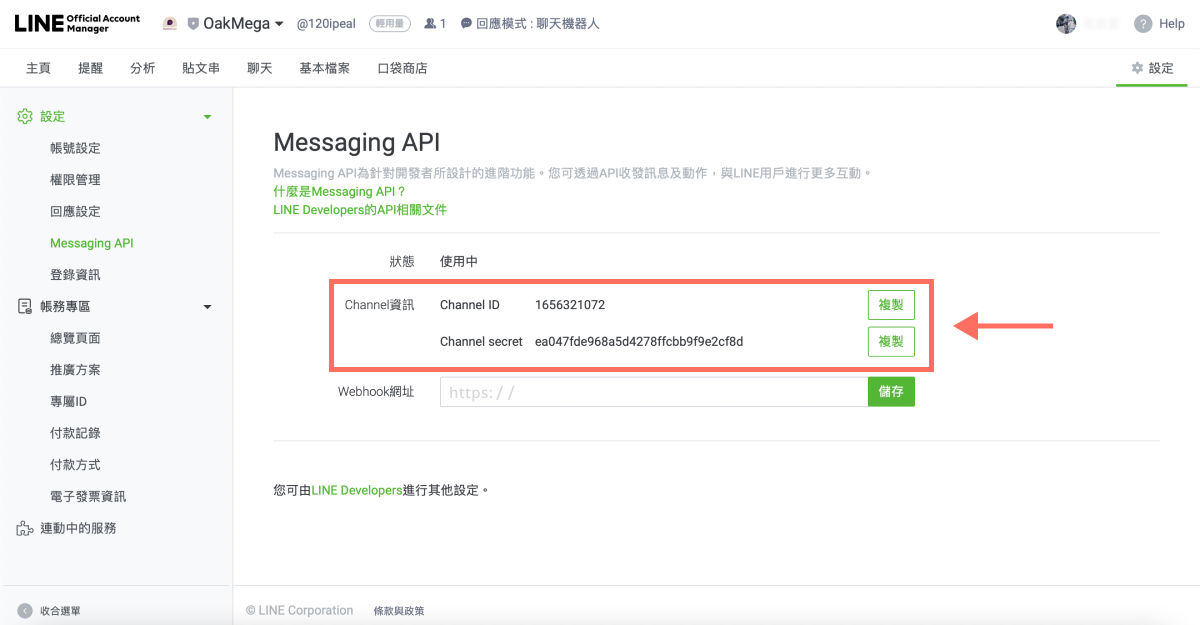1200x625 pixels.
Task: Open 條款與政策 footer link
Action: (x=399, y=610)
